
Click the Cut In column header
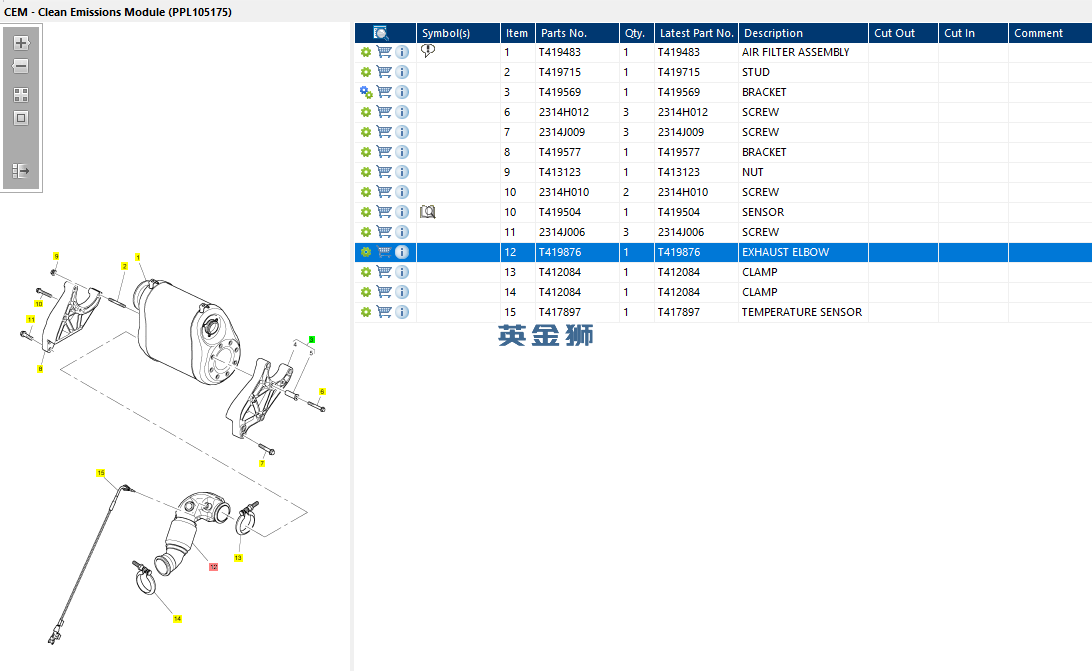pyautogui.click(x=973, y=33)
